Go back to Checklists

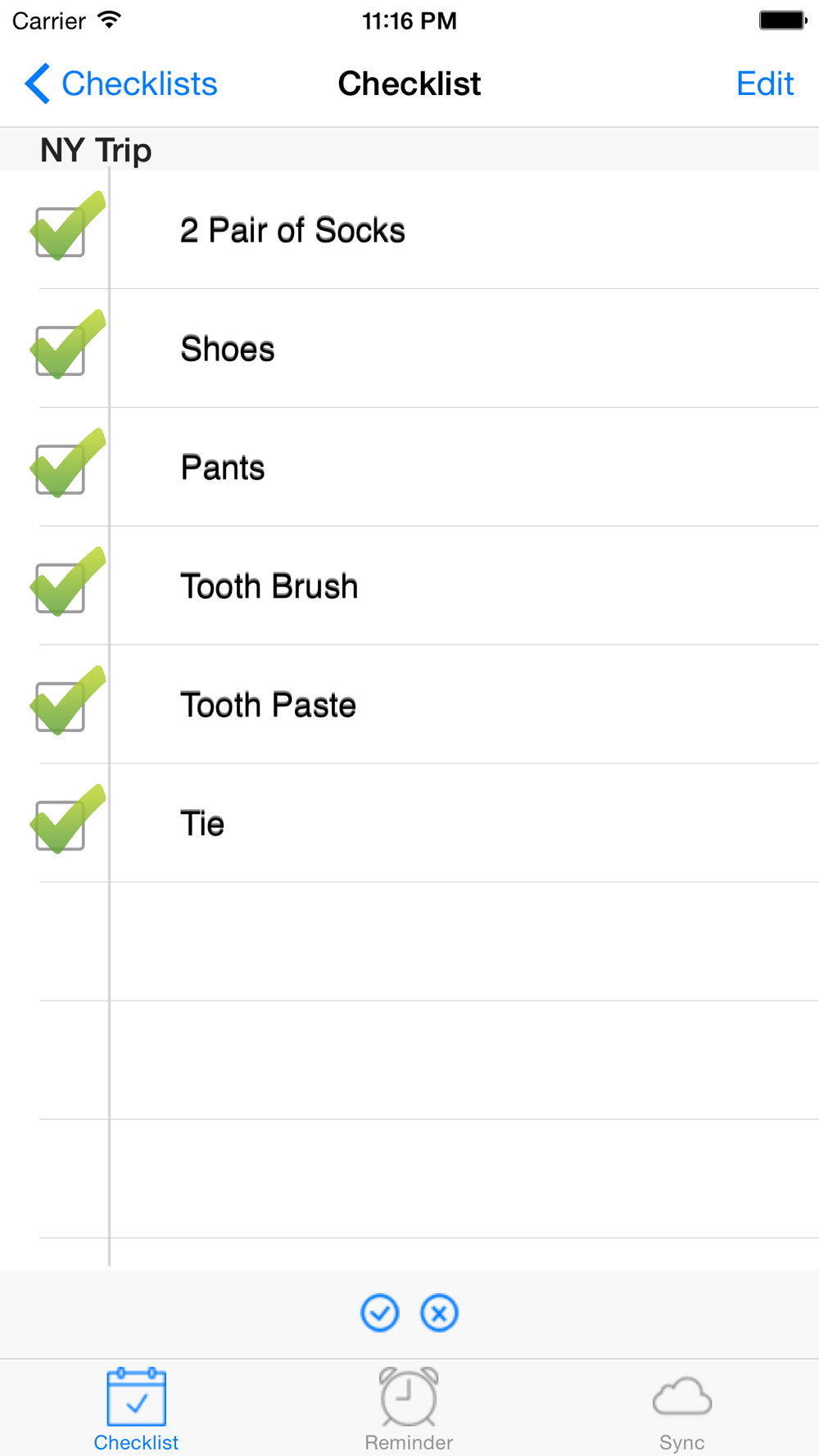coord(121,84)
